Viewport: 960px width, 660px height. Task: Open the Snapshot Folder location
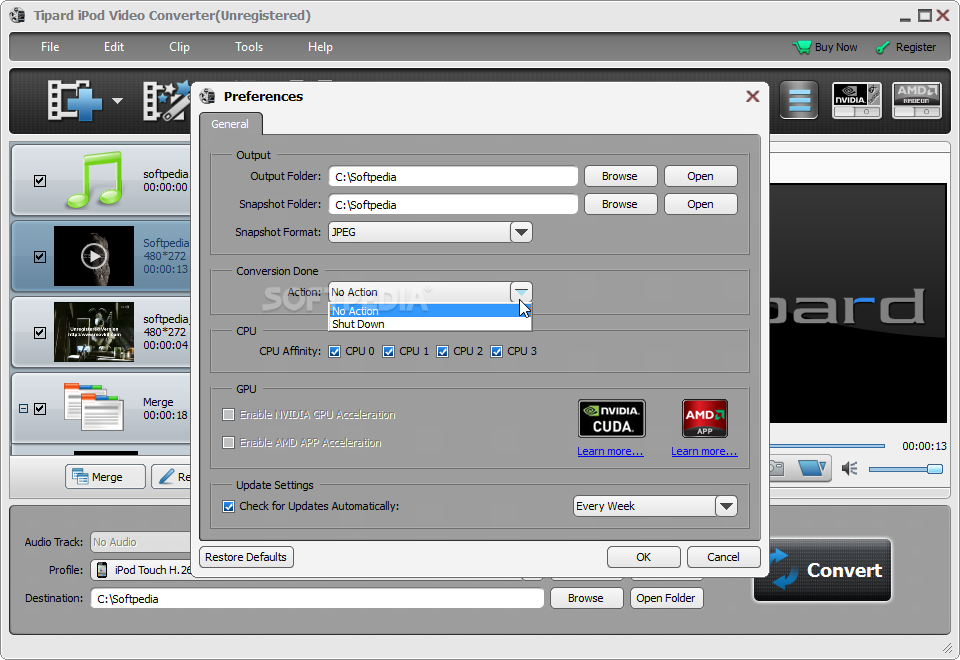pos(700,204)
